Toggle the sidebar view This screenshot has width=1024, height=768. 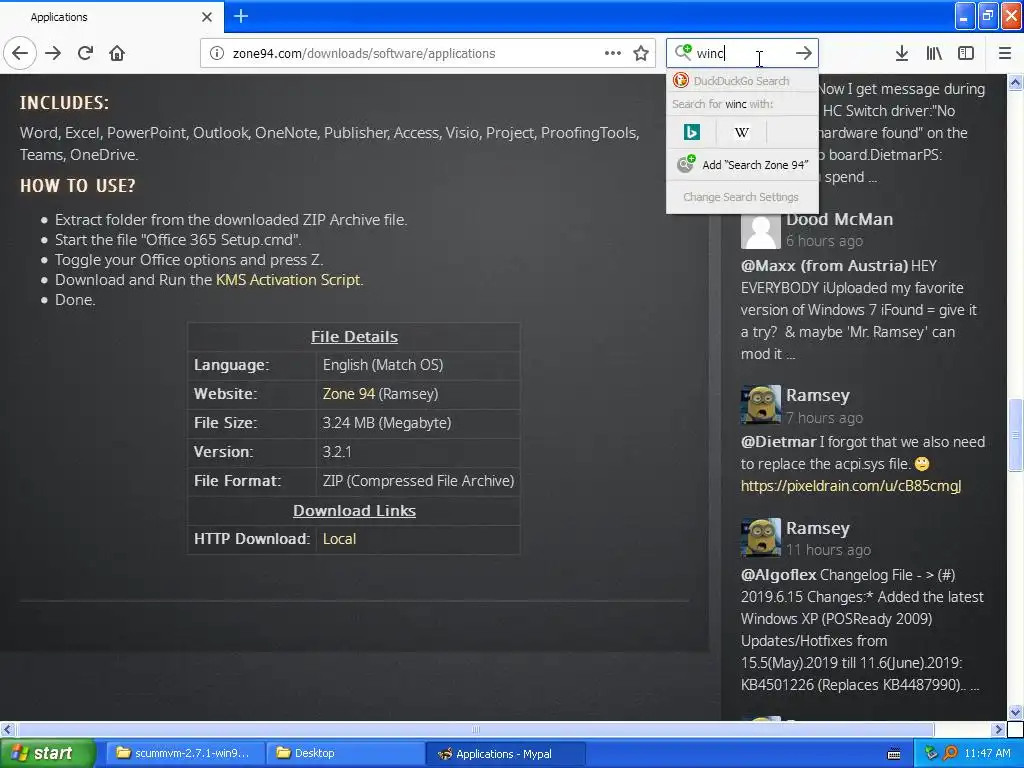coord(966,53)
